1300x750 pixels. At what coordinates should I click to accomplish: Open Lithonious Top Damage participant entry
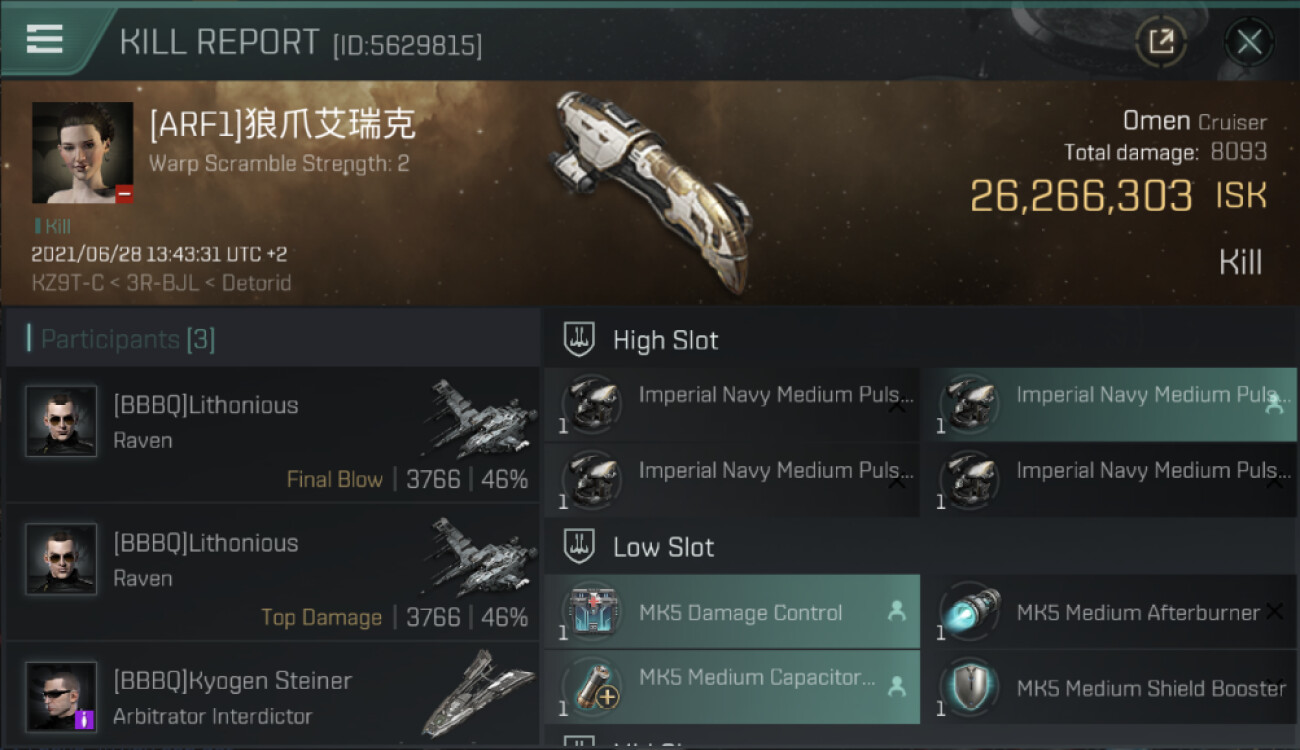(x=272, y=572)
